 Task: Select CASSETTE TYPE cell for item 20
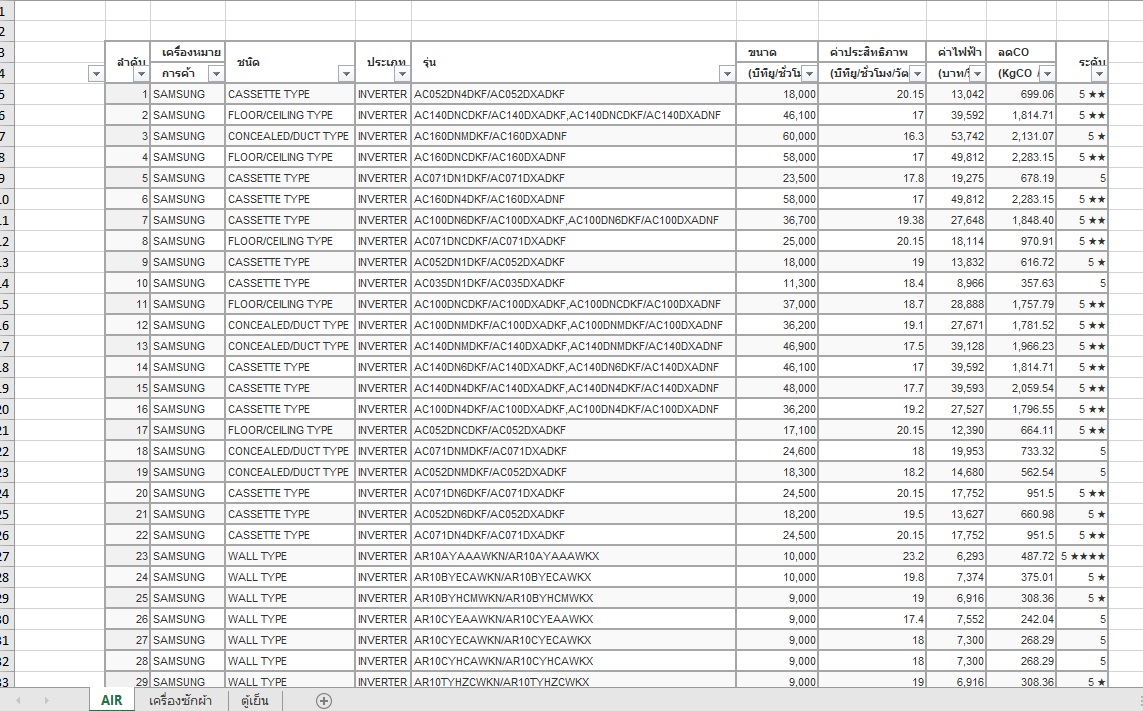[x=290, y=494]
